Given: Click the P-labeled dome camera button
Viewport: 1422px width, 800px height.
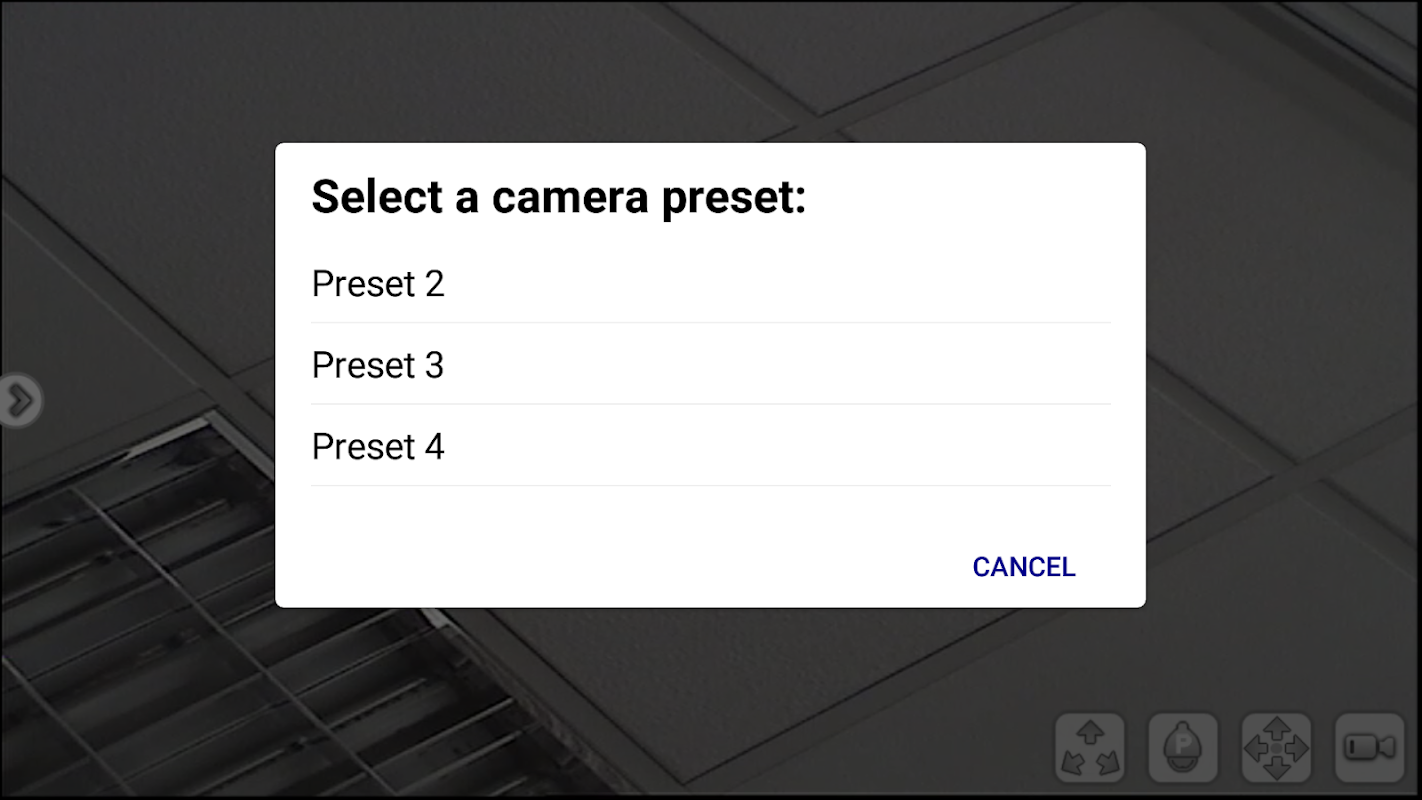Looking at the screenshot, I should (x=1183, y=748).
